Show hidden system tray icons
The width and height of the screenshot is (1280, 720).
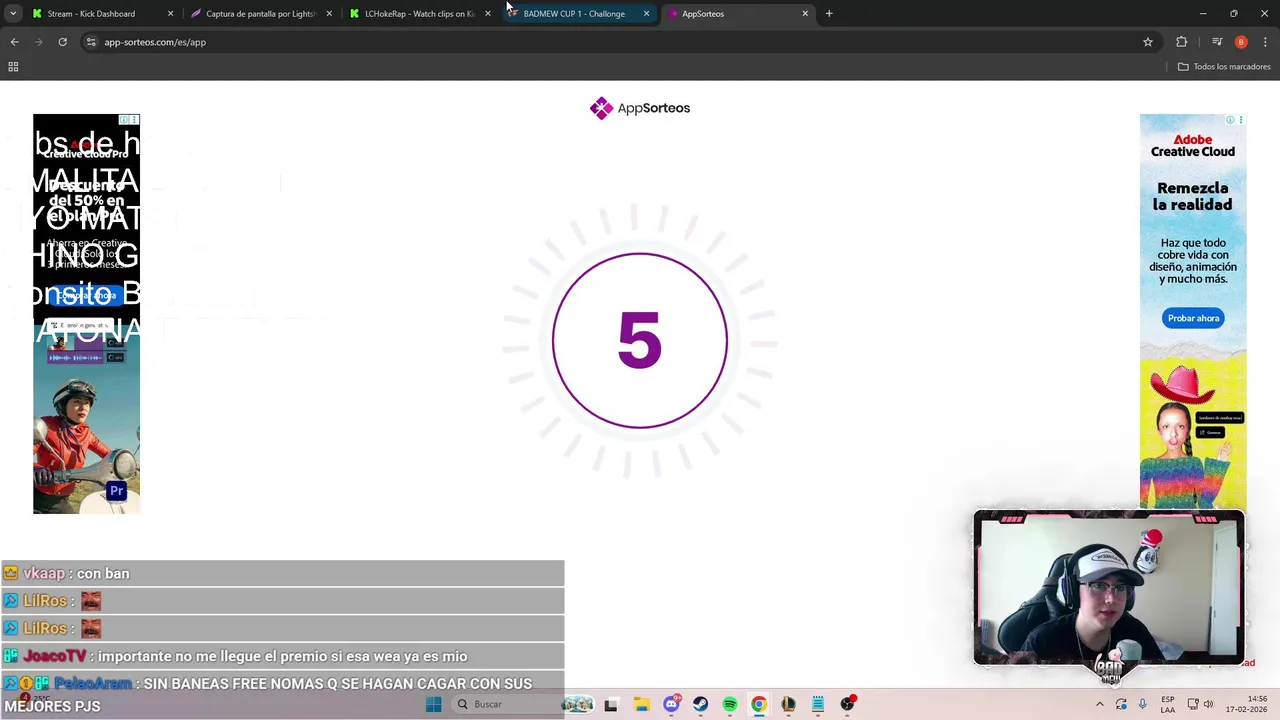pyautogui.click(x=1099, y=704)
